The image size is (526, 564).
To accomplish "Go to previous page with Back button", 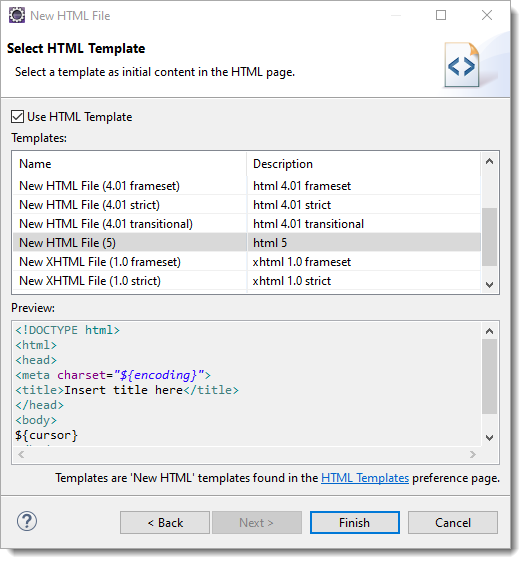I will point(165,523).
